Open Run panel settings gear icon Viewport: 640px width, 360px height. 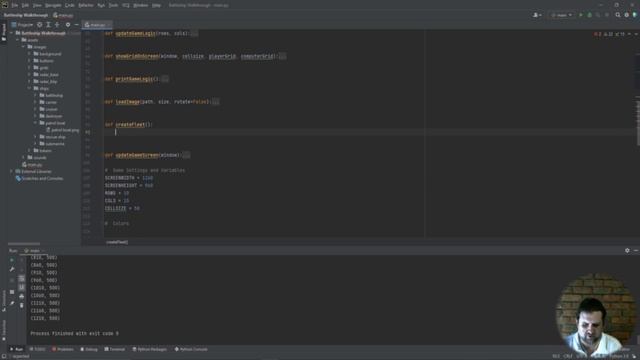(627, 251)
